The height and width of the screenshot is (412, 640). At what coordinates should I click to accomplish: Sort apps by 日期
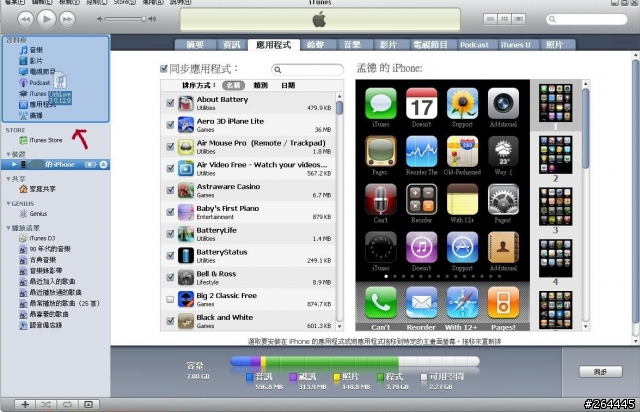coord(288,85)
